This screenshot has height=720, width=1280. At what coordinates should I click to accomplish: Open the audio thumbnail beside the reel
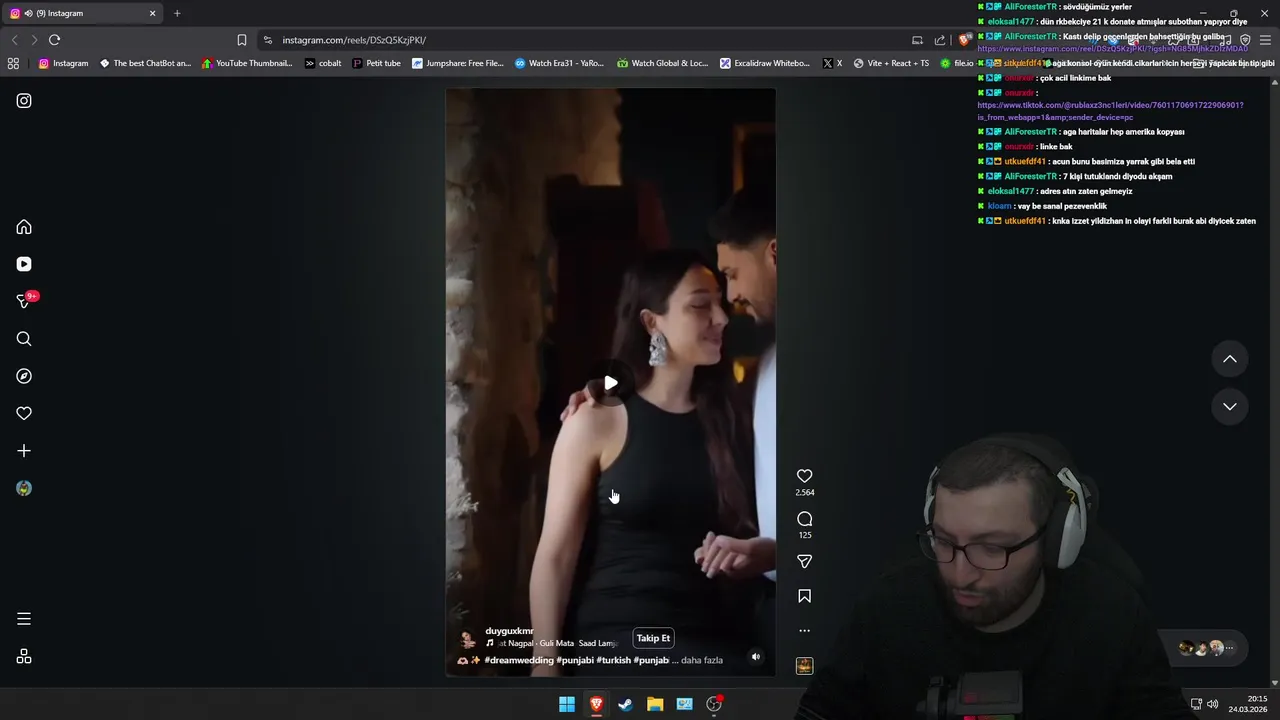804,666
